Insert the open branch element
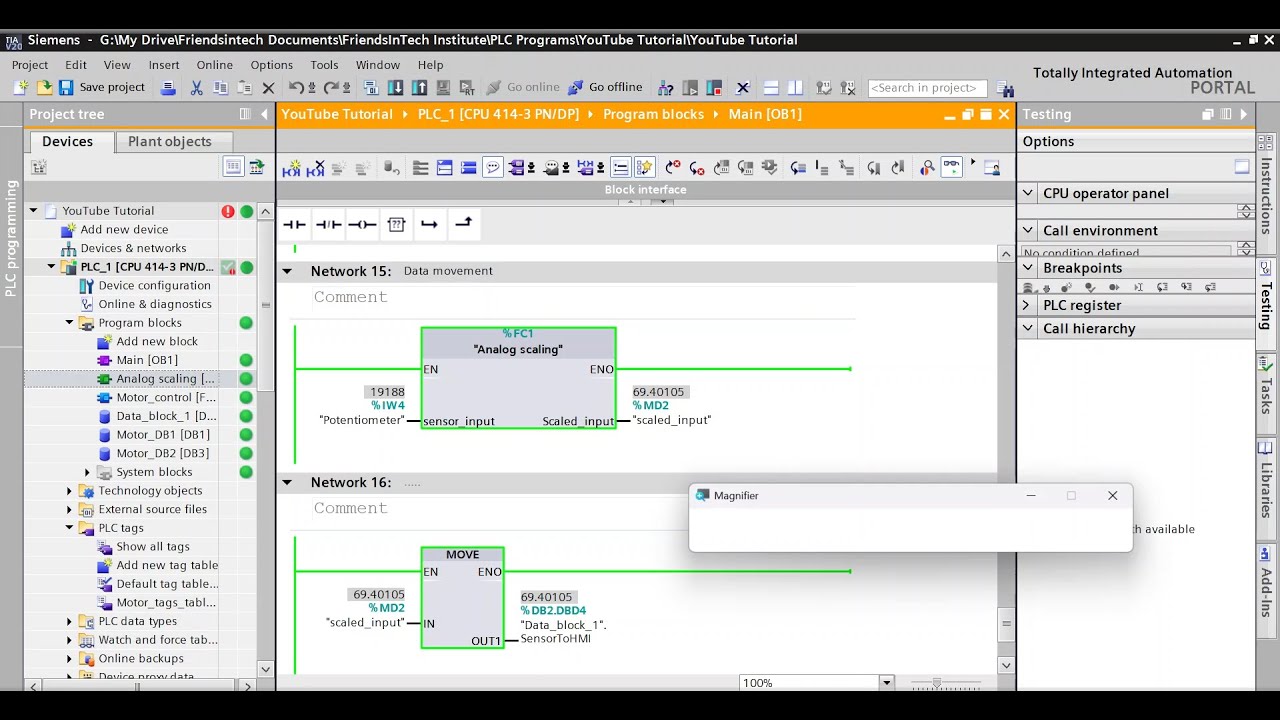The width and height of the screenshot is (1280, 720). [x=430, y=225]
